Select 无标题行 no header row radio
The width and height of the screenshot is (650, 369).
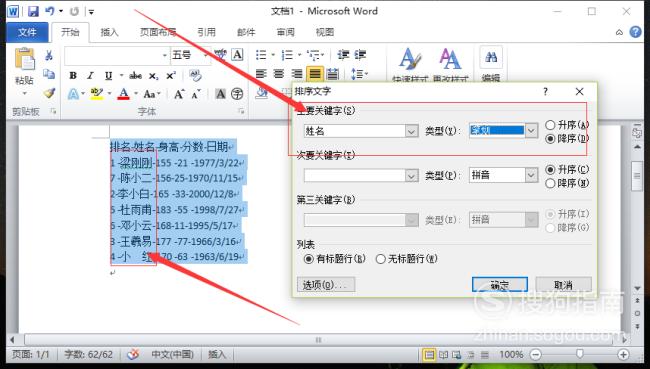[x=381, y=259]
